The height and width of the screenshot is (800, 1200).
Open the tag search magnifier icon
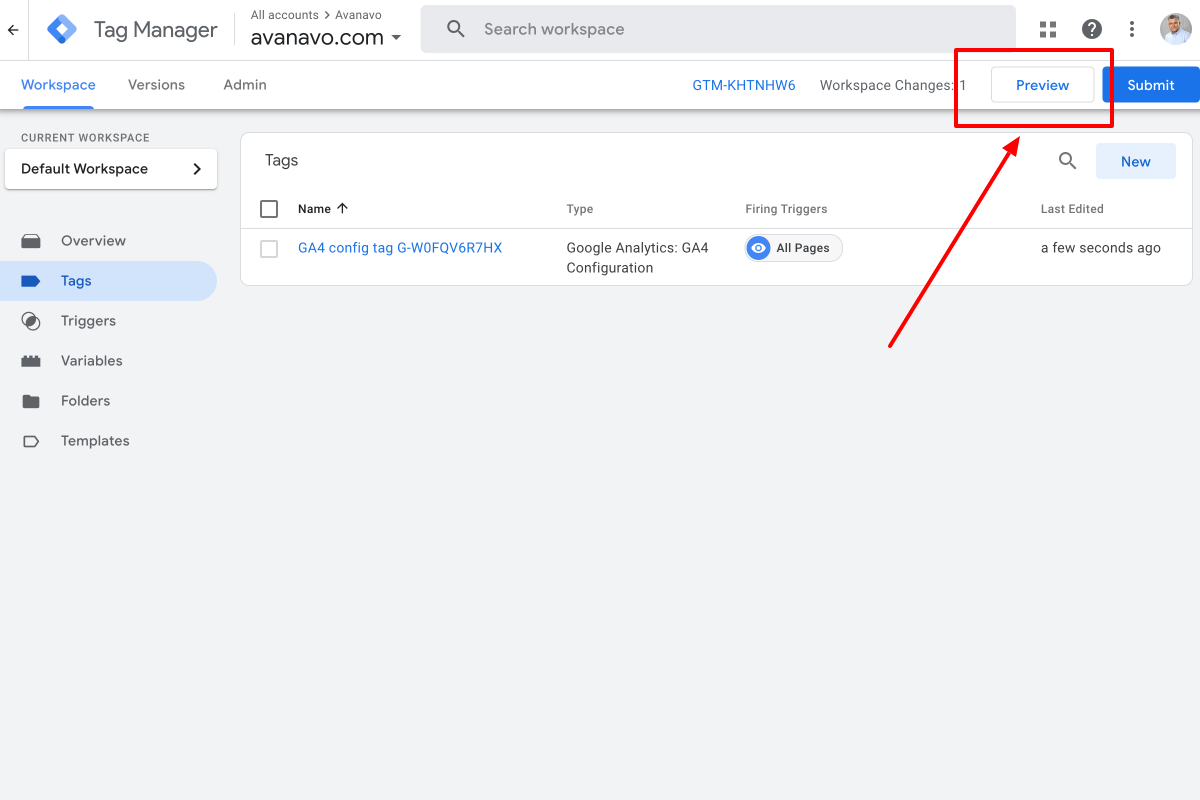(x=1067, y=160)
